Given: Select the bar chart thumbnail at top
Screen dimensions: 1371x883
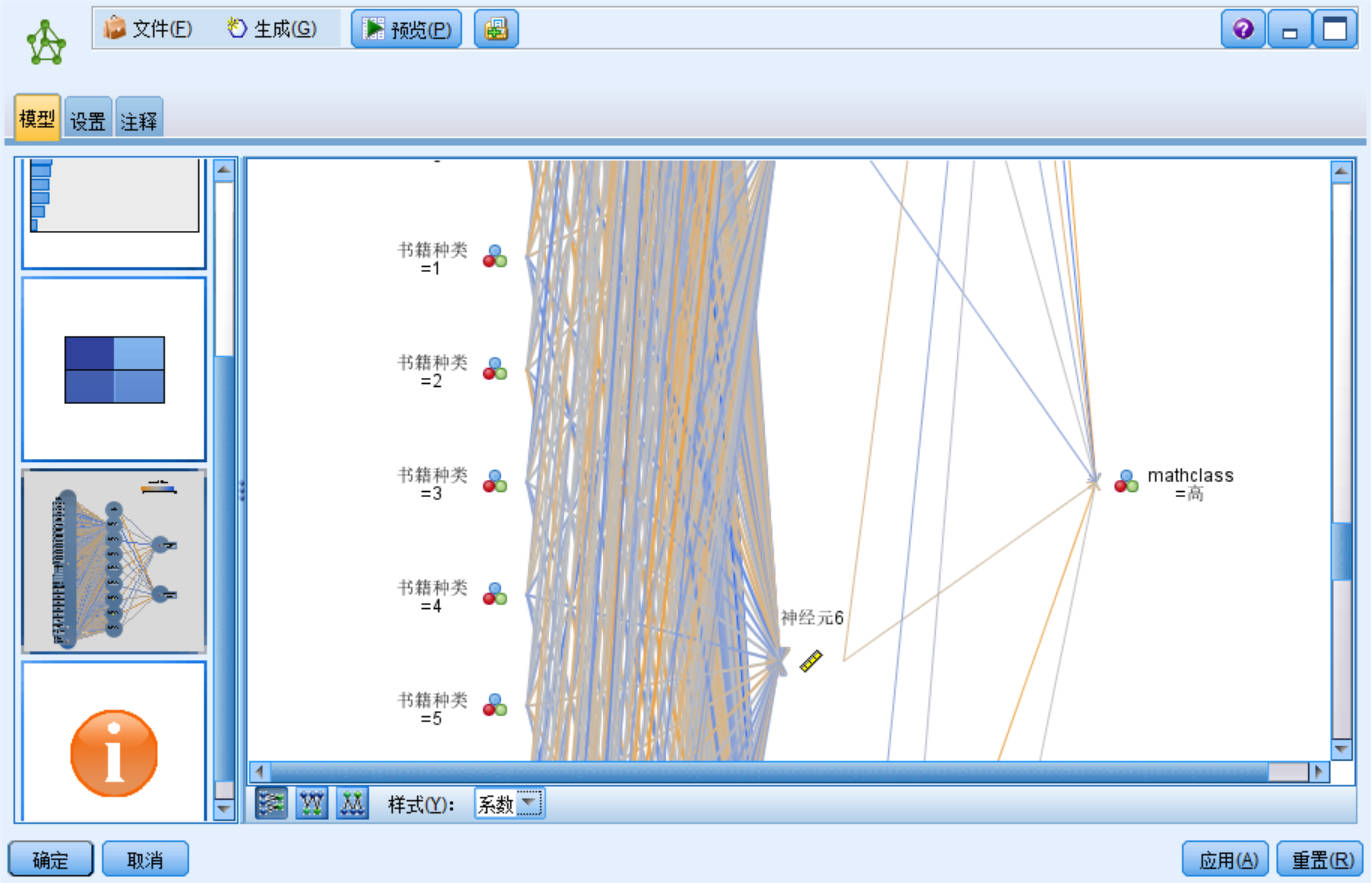Looking at the screenshot, I should 114,213.
